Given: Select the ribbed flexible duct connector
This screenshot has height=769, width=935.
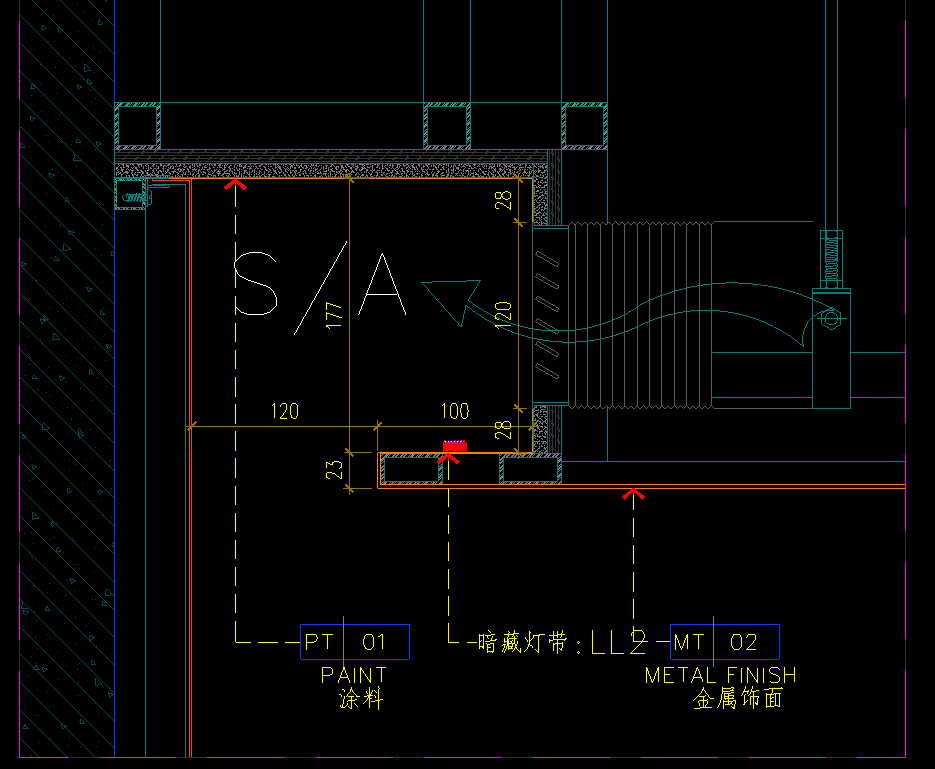Looking at the screenshot, I should [x=640, y=316].
